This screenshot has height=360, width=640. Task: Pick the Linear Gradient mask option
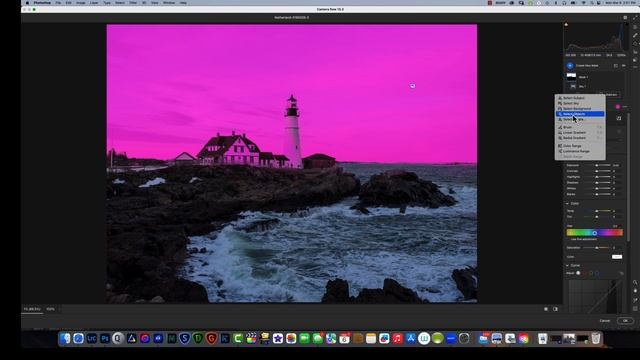tap(580, 133)
